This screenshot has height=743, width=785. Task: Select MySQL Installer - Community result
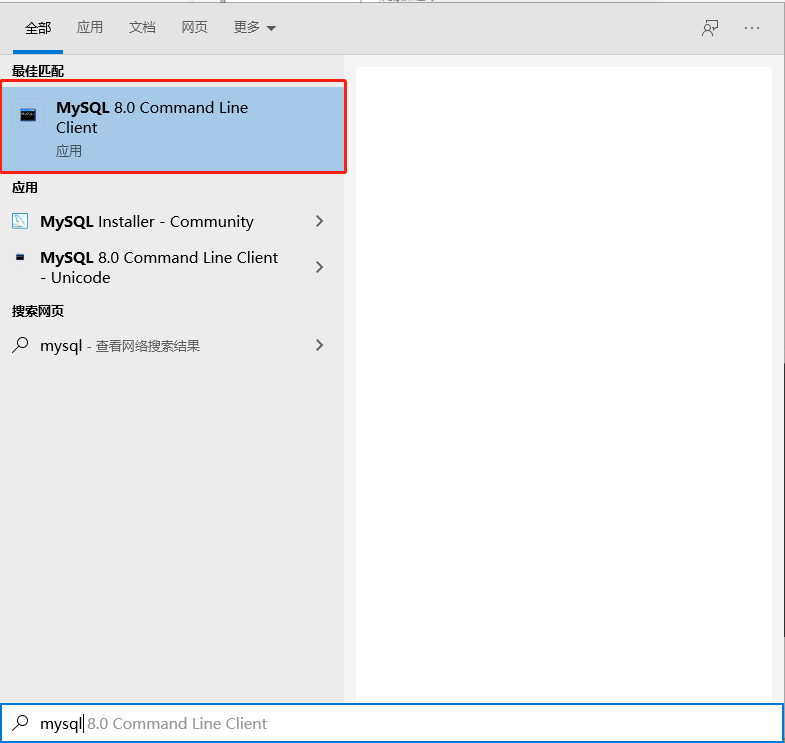click(172, 221)
